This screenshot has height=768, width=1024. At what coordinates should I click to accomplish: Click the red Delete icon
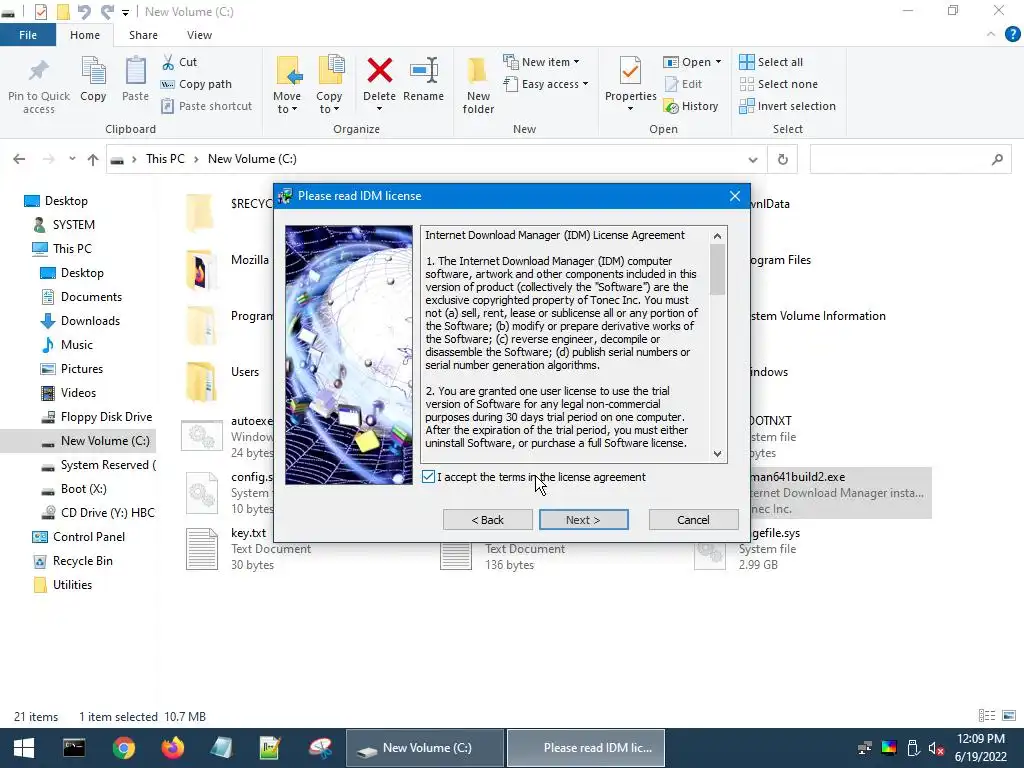pos(379,71)
